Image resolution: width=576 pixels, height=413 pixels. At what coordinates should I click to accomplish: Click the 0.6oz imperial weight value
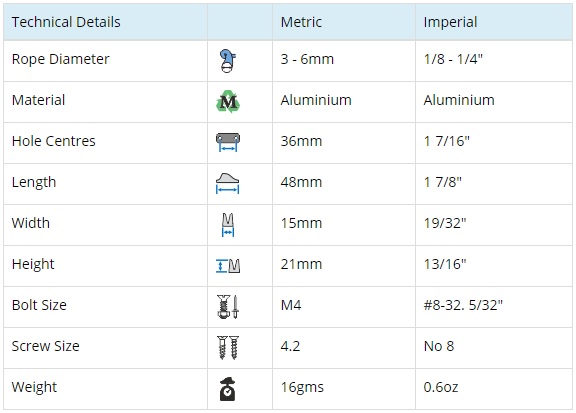pyautogui.click(x=441, y=387)
